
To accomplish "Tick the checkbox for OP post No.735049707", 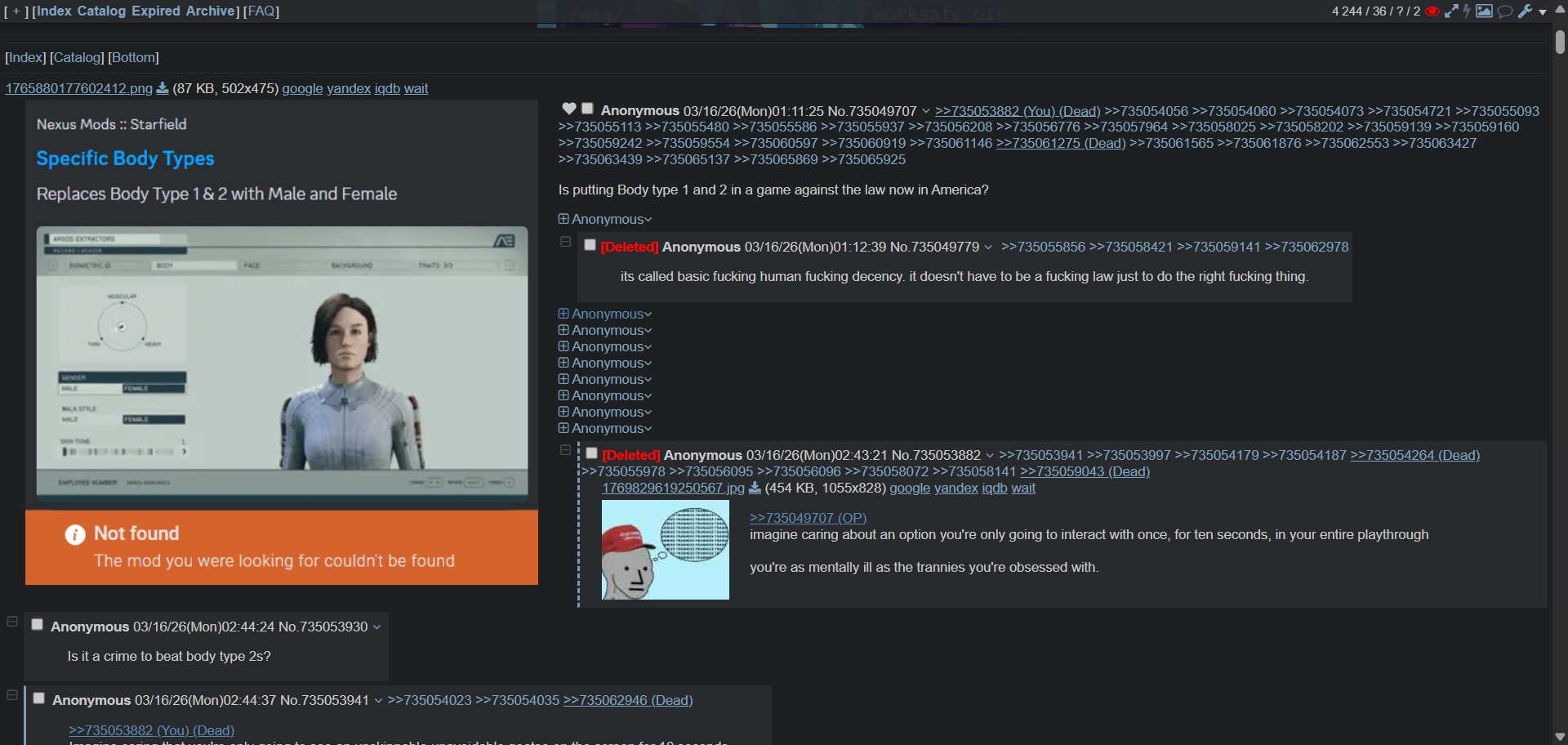I will coord(587,109).
